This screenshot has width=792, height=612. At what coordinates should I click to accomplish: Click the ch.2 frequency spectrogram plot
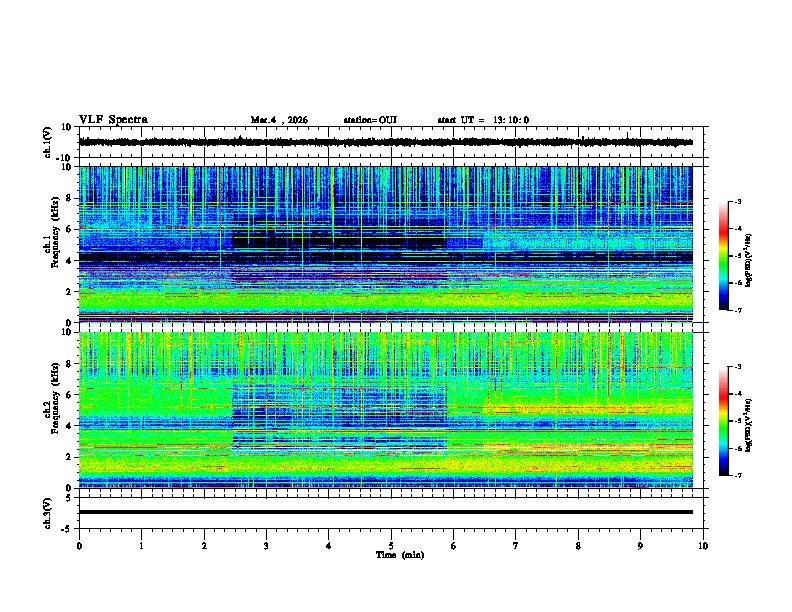386,410
